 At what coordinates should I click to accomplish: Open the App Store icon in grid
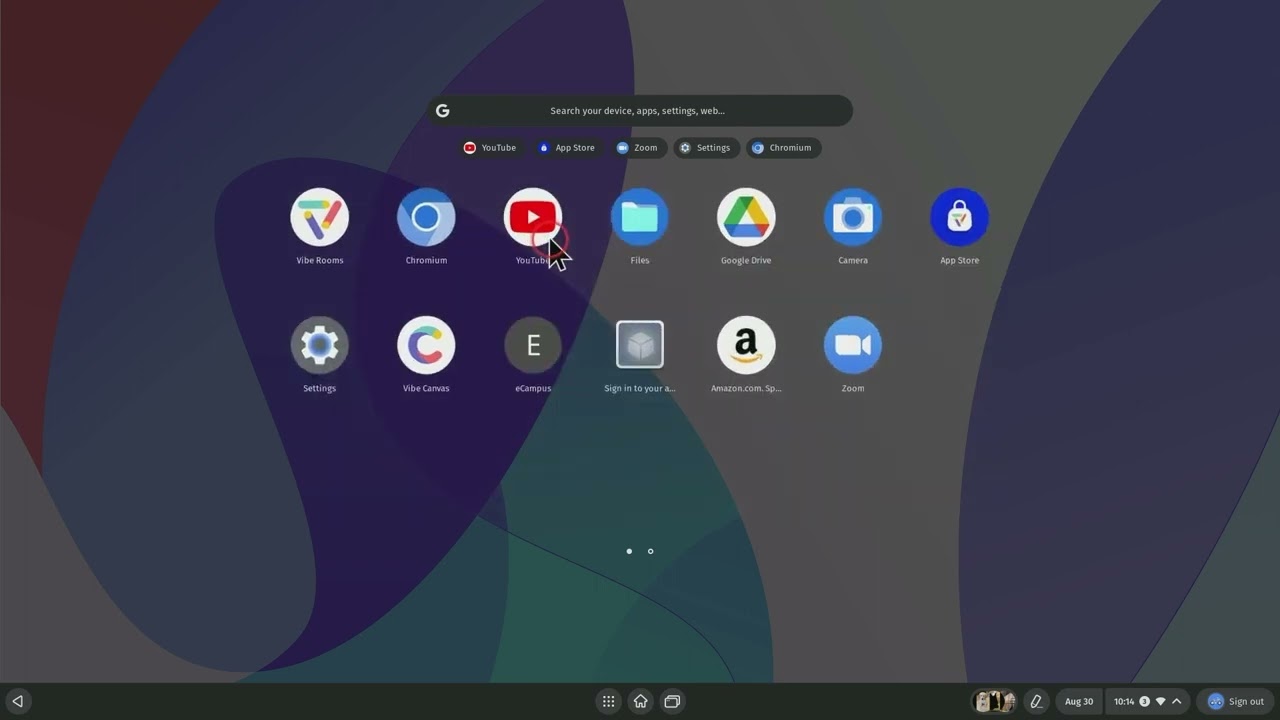pos(959,217)
